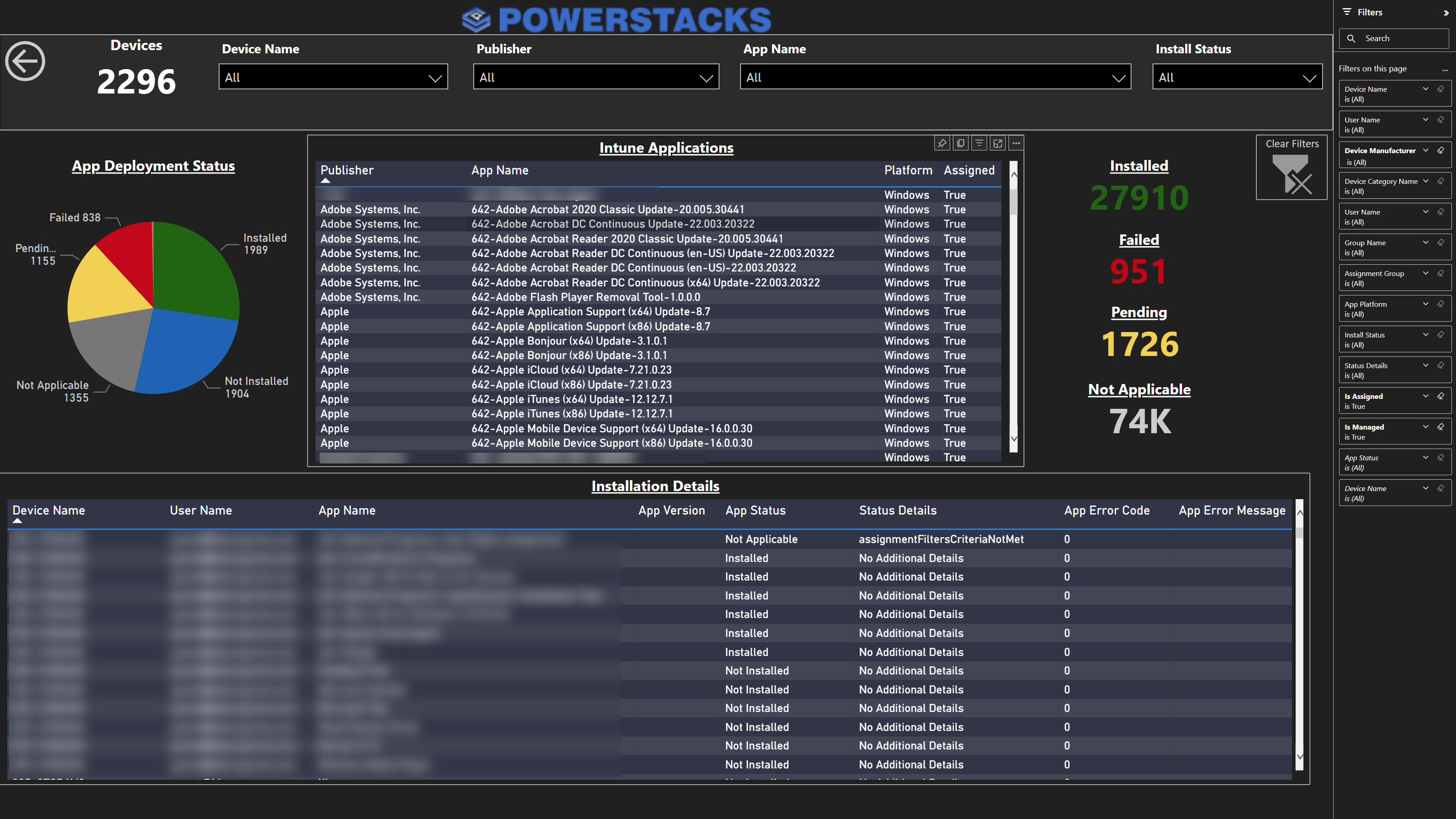Click Installation Details scrollbar up arrow
Image resolution: width=1456 pixels, height=819 pixels.
[x=1299, y=512]
